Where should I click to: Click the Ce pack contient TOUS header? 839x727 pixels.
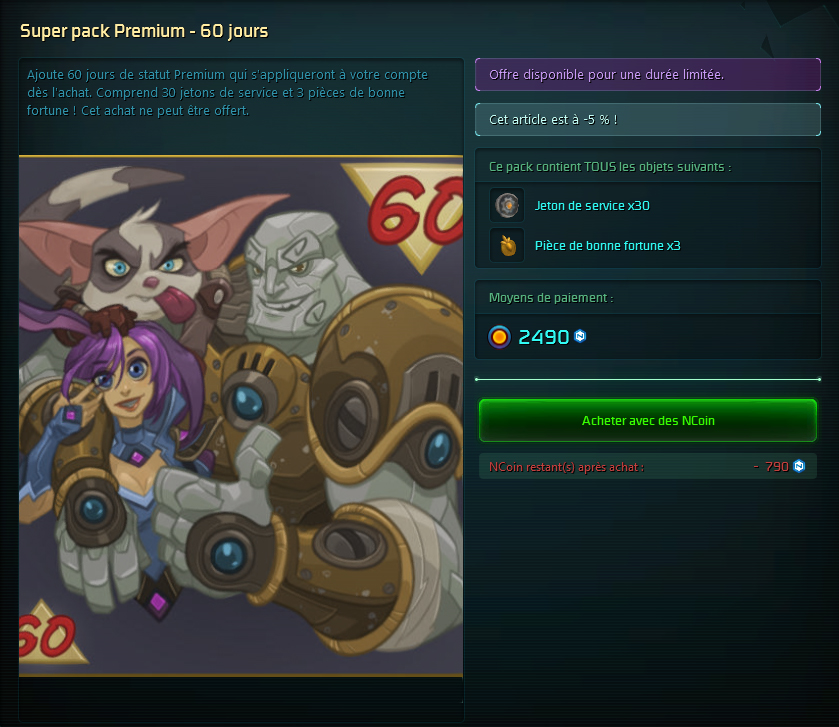[610, 166]
